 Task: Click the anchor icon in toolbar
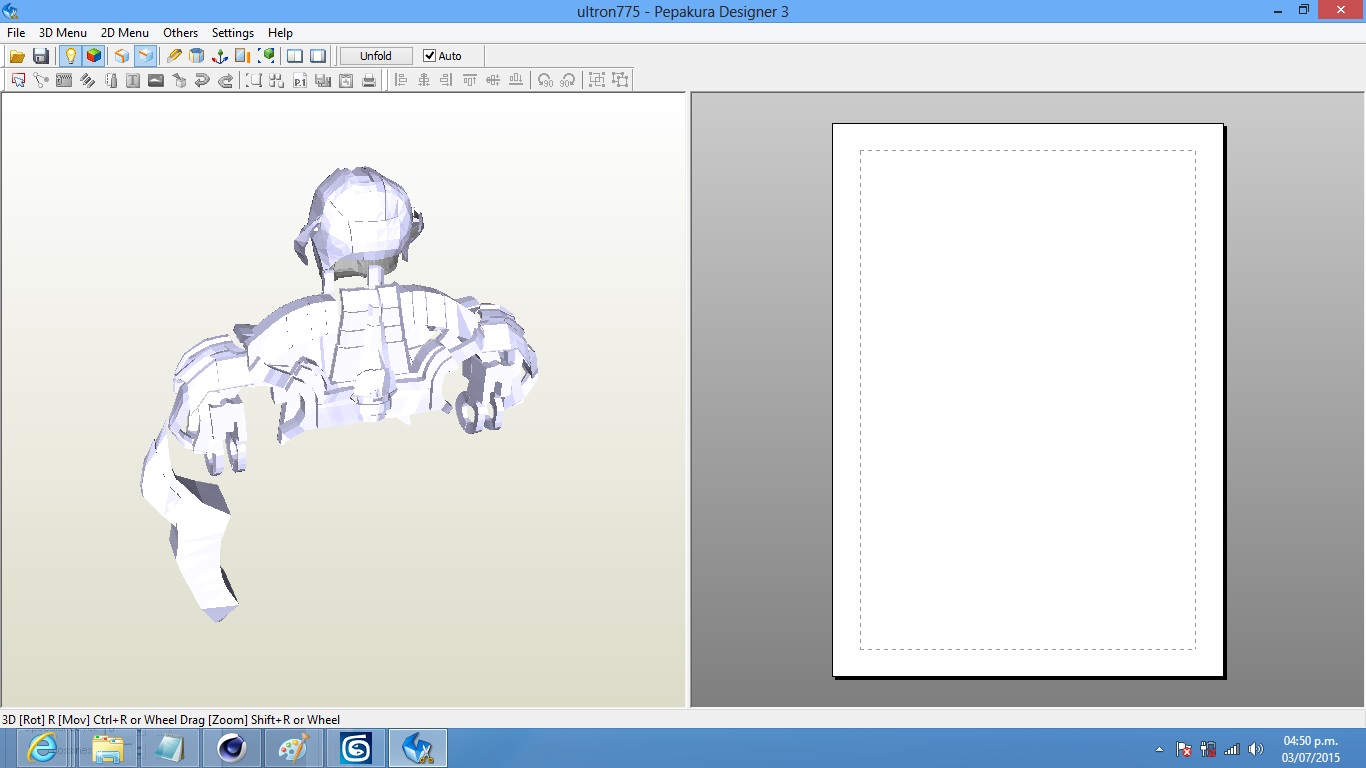[x=220, y=56]
